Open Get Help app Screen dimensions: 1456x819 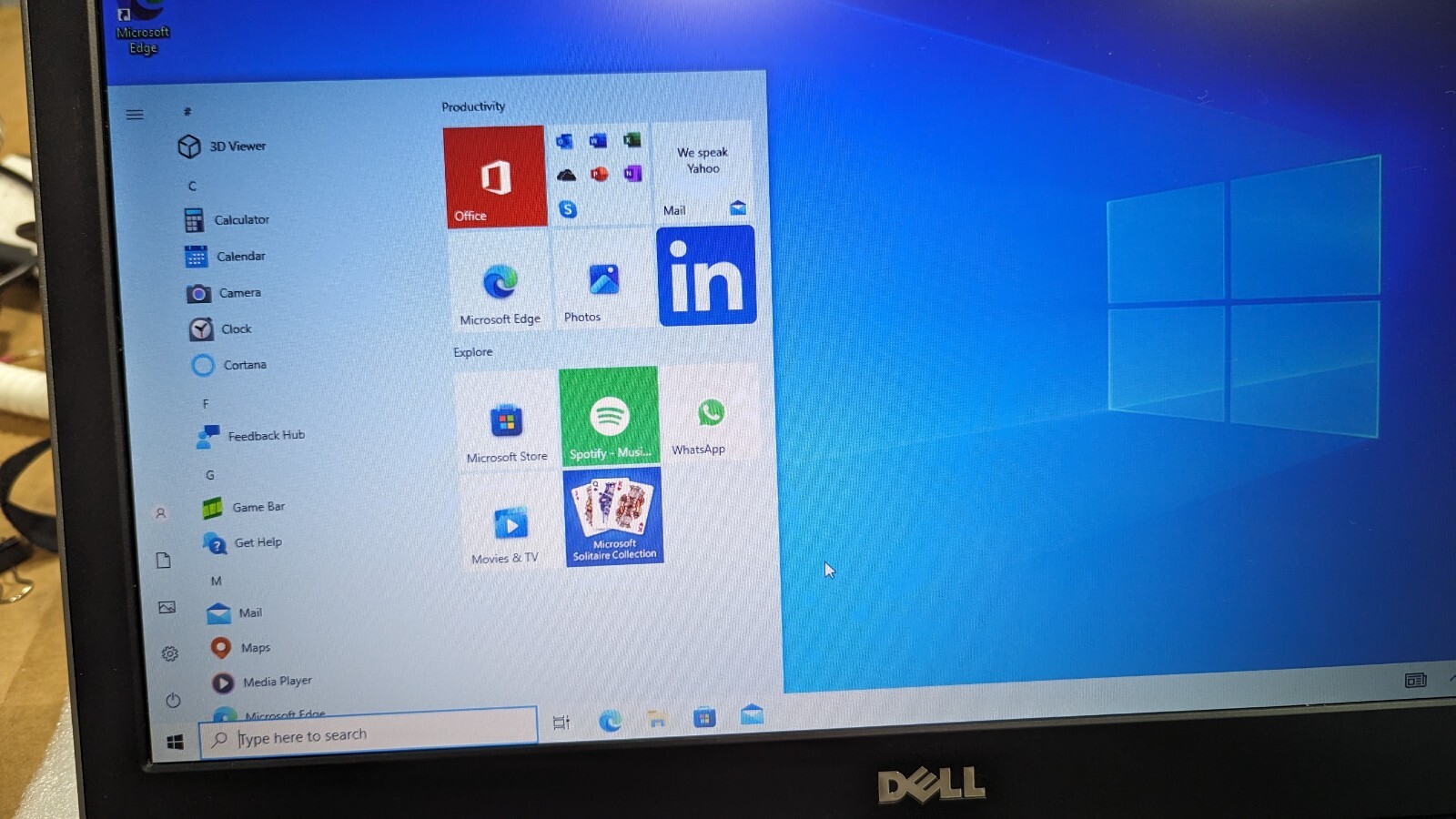coord(243,542)
